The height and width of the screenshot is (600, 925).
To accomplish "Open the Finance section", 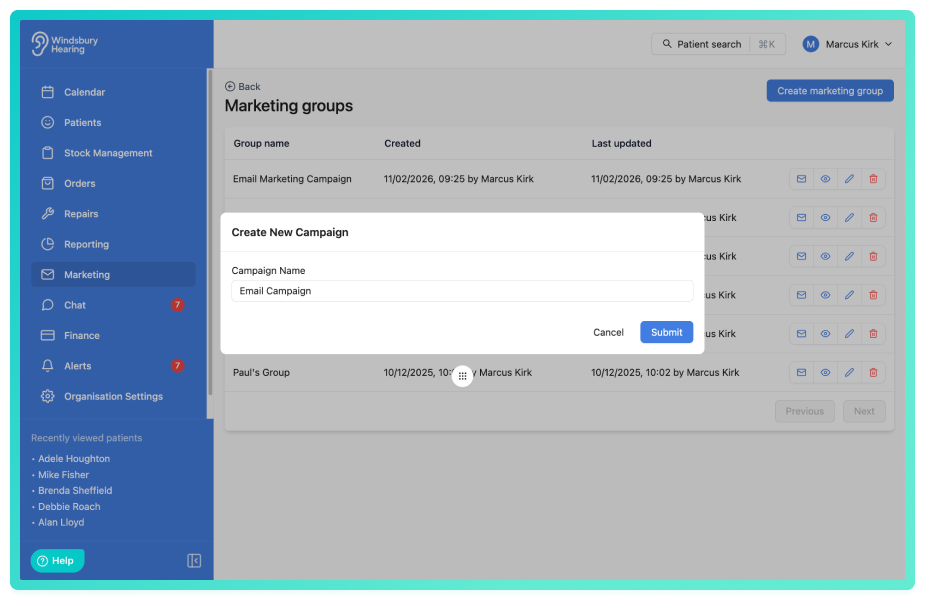I will (x=113, y=336).
